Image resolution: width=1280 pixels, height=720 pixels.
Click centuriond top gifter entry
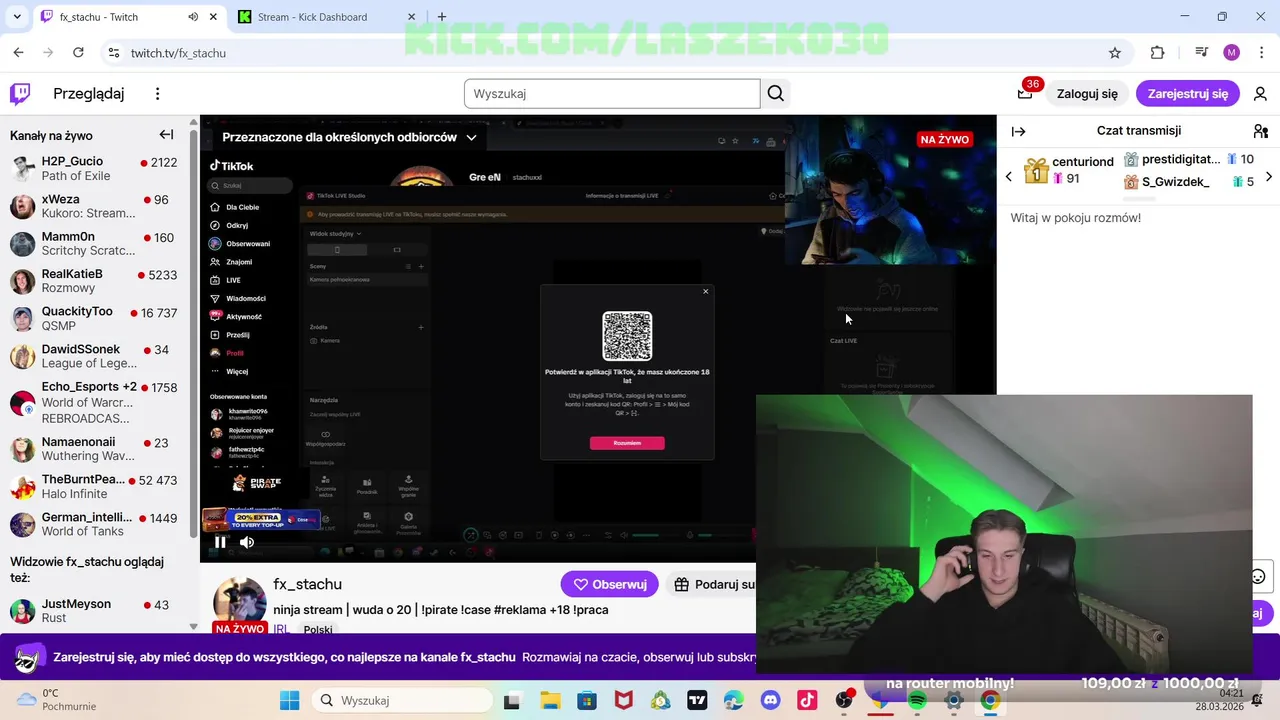click(1068, 170)
